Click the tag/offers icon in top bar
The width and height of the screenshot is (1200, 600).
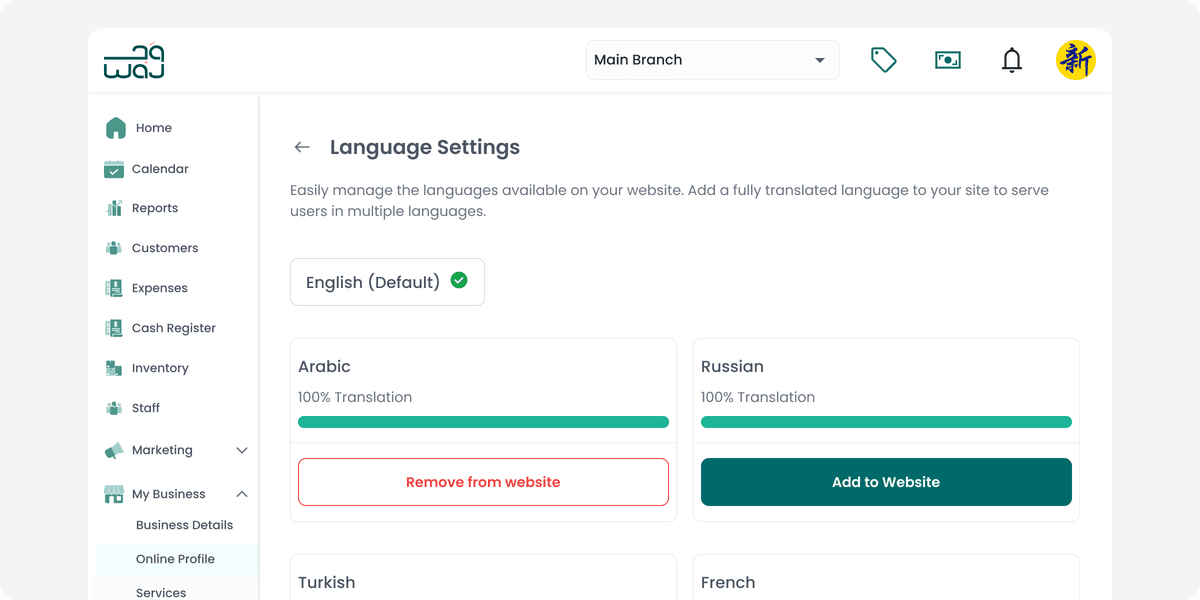click(x=883, y=60)
